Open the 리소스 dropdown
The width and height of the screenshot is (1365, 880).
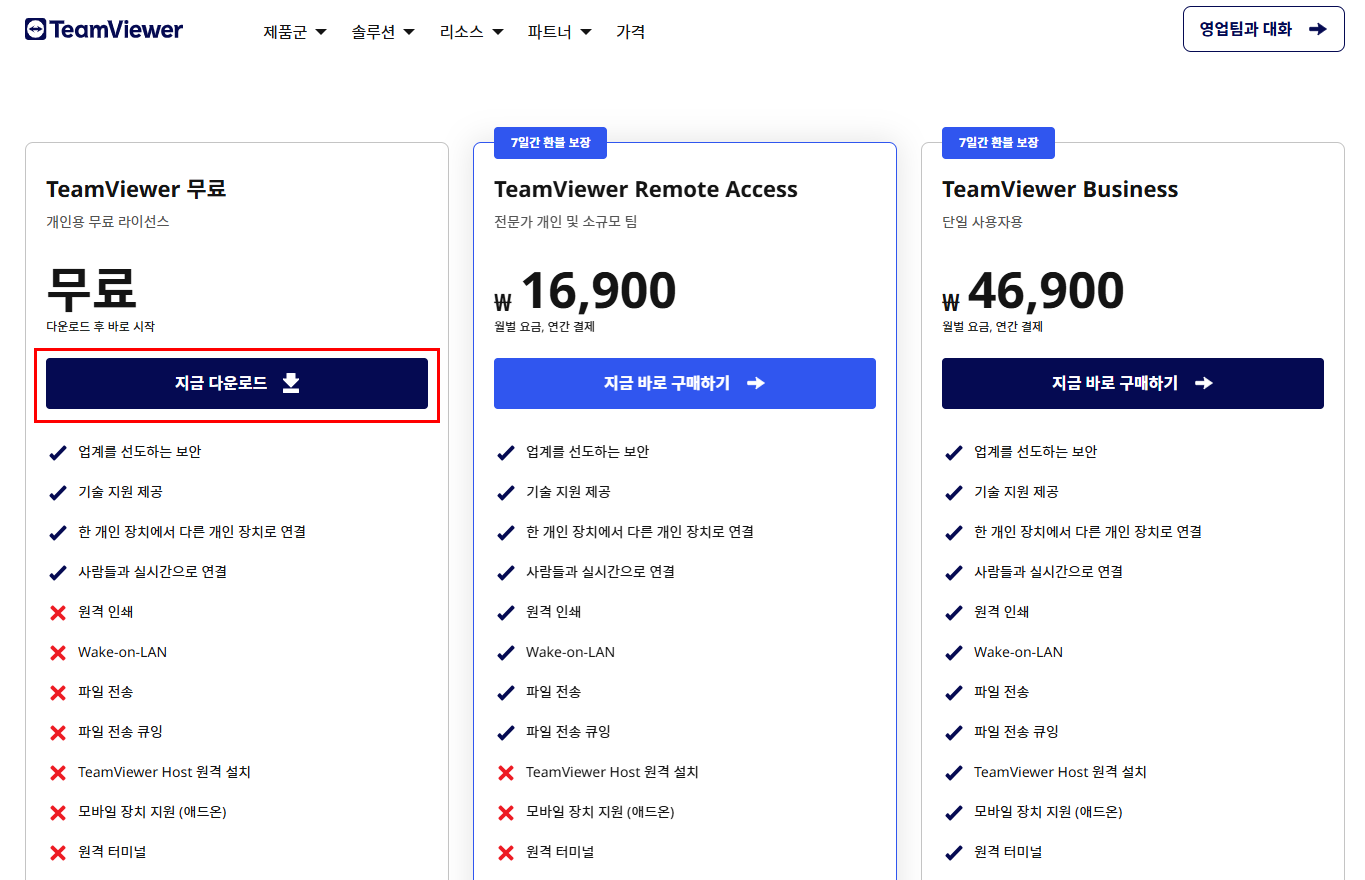point(471,32)
